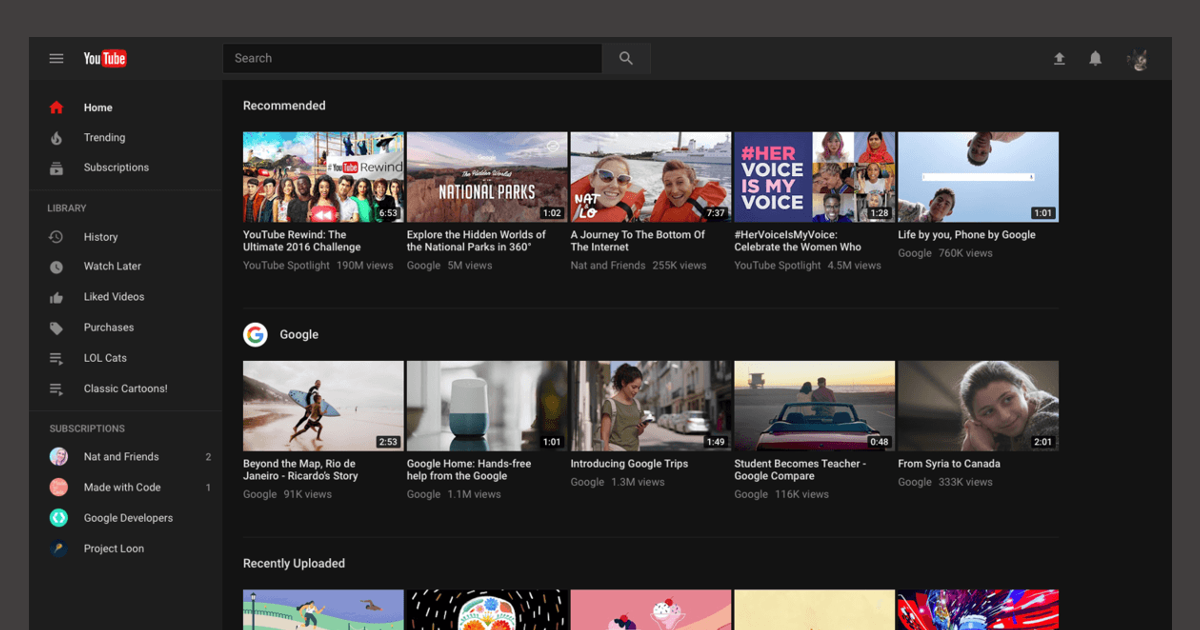Play the Phone by Google thumbnail
The width and height of the screenshot is (1200, 630).
(978, 177)
